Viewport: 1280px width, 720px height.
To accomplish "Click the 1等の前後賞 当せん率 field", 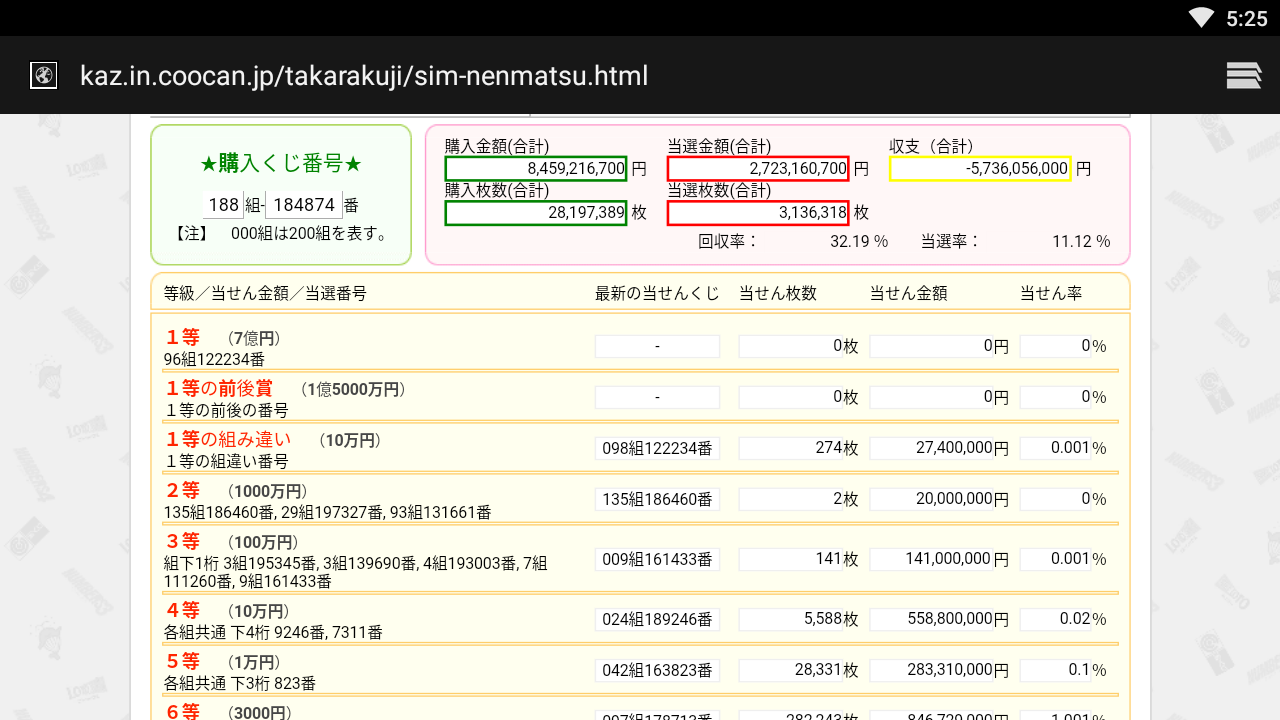I will click(x=1055, y=397).
